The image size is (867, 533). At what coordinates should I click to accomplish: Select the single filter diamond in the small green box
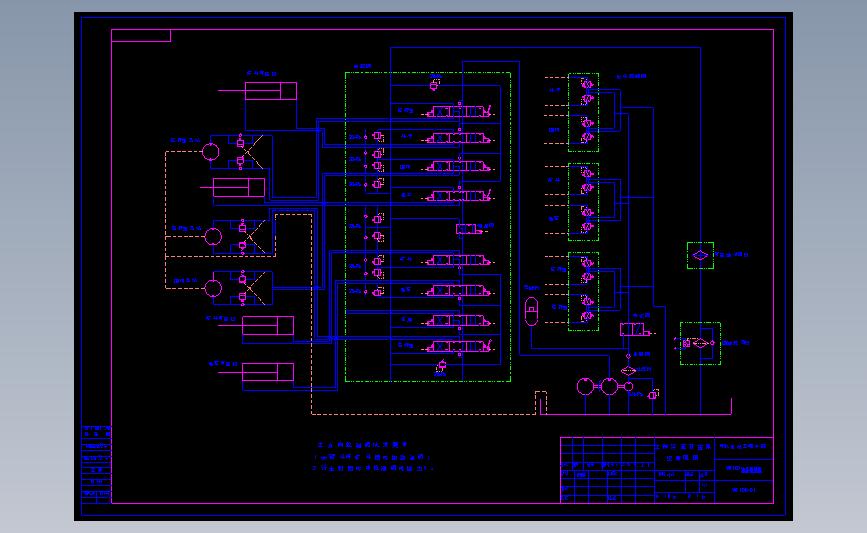pyautogui.click(x=700, y=255)
